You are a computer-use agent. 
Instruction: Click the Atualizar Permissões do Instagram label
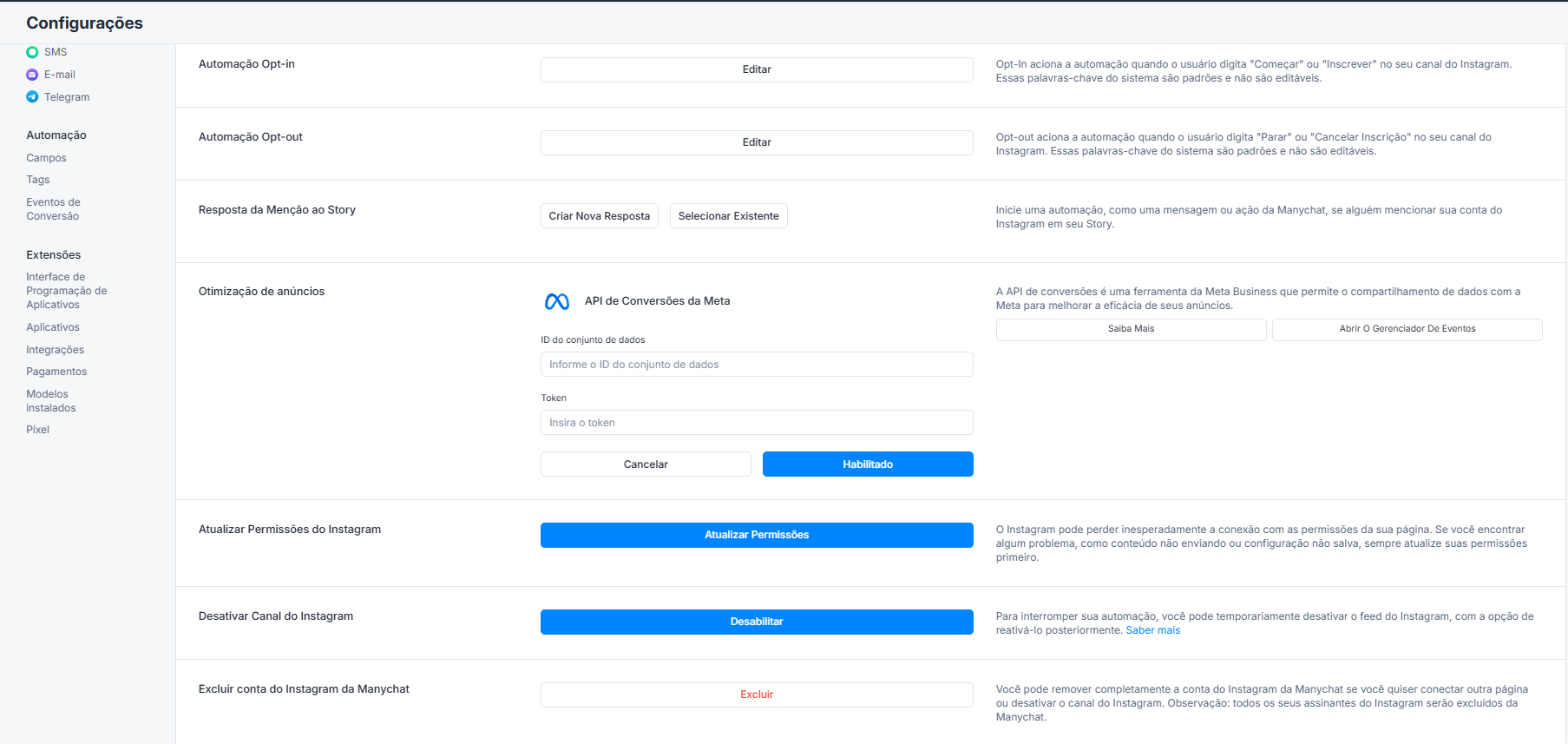pos(290,530)
